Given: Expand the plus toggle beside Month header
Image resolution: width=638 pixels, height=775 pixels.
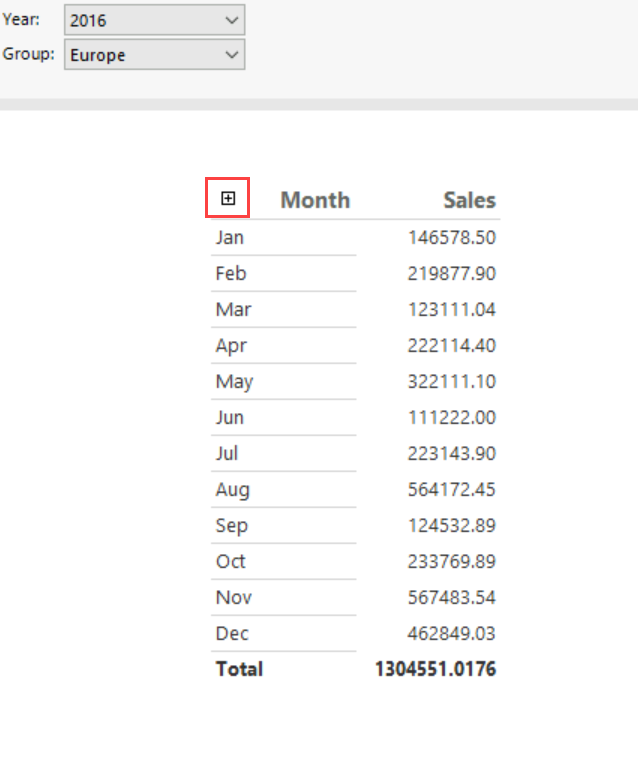Looking at the screenshot, I should pyautogui.click(x=228, y=199).
